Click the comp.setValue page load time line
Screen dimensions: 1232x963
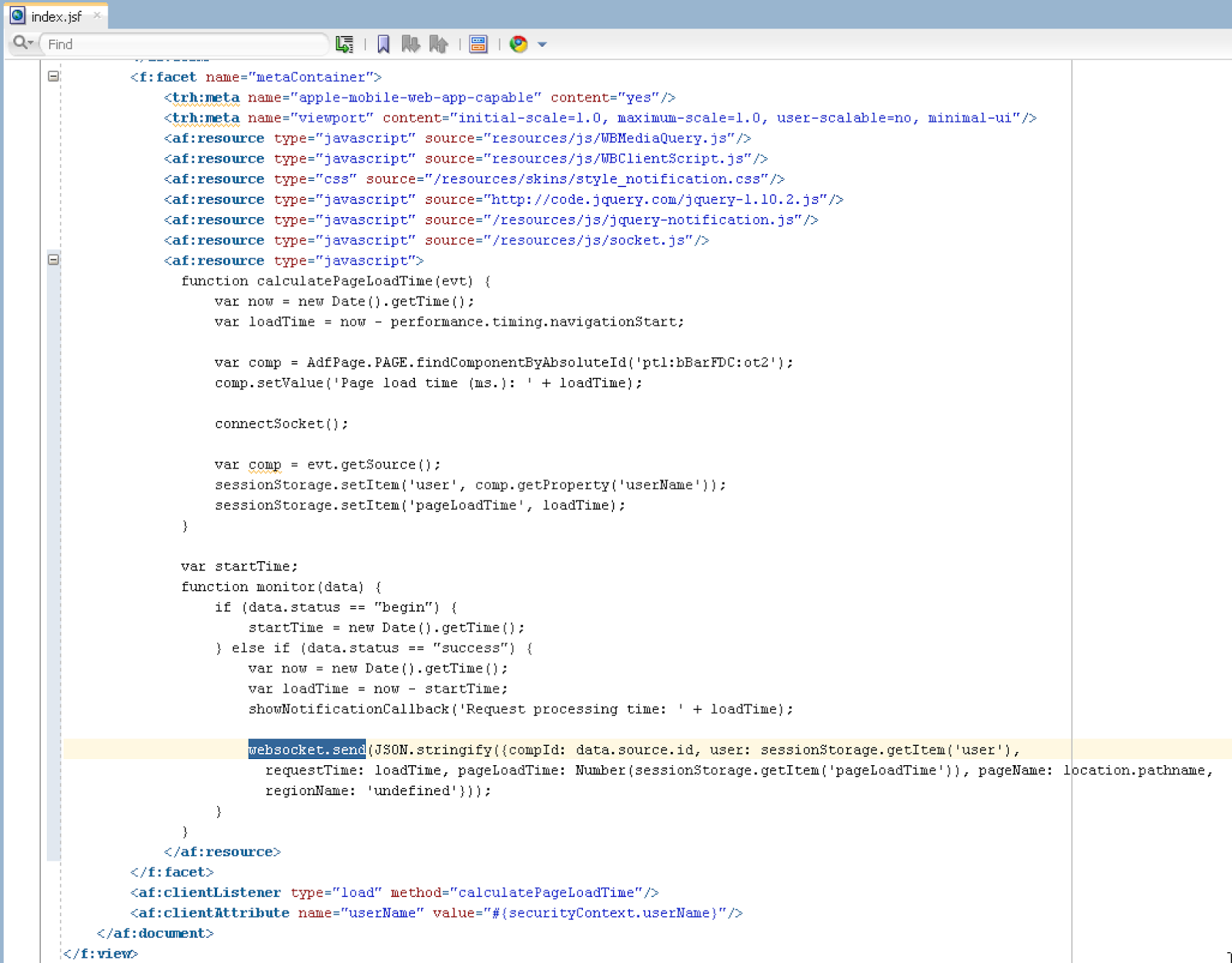[428, 383]
